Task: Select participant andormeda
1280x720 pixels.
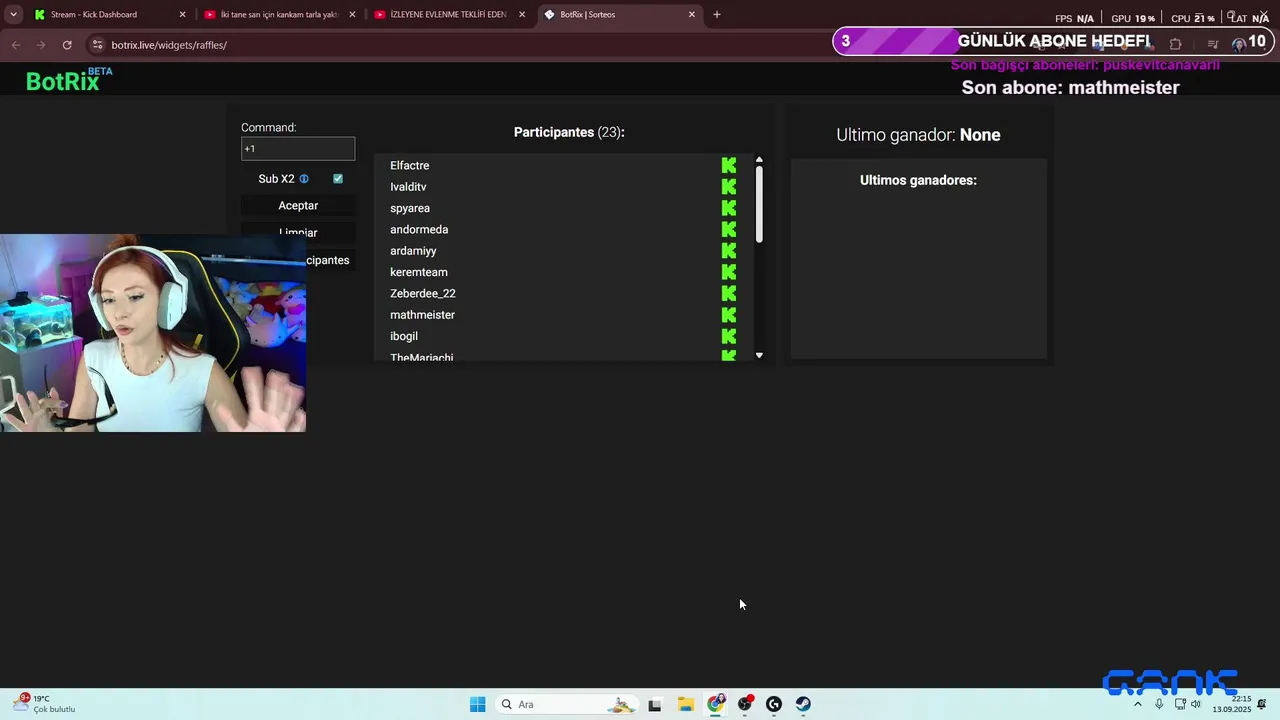Action: (x=419, y=230)
